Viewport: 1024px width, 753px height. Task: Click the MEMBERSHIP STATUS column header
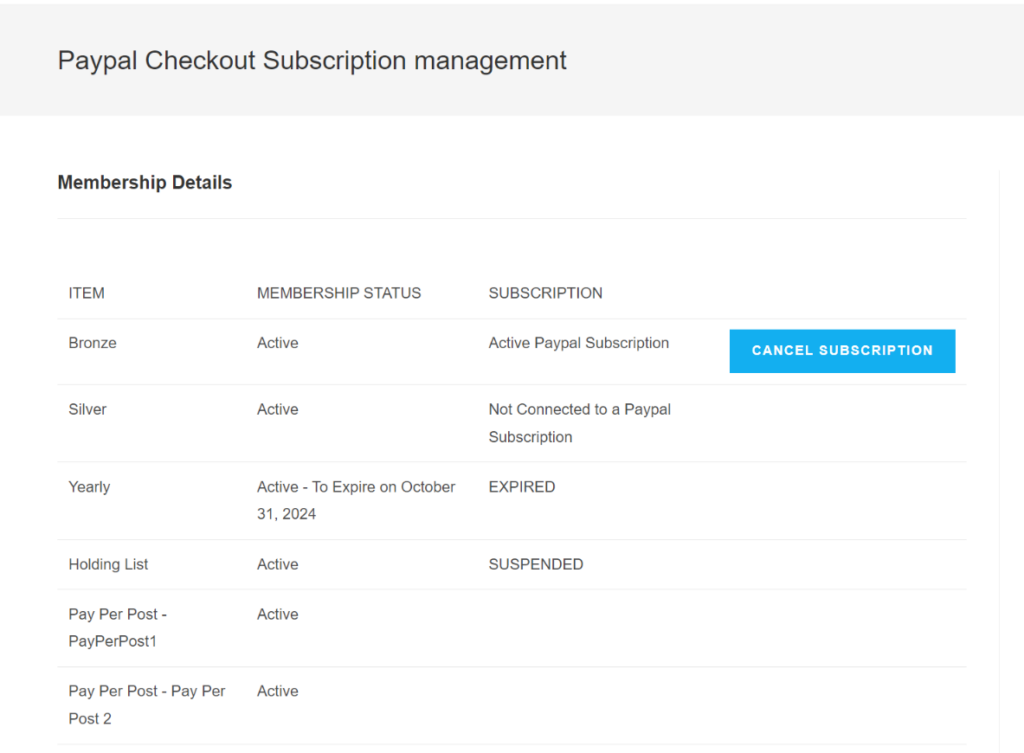(x=339, y=293)
